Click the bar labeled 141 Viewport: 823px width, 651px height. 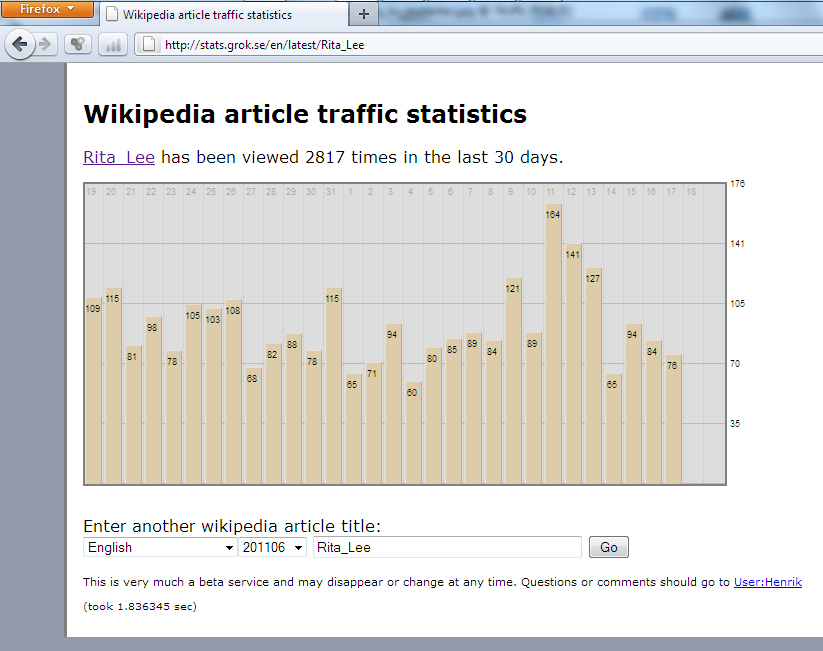coord(573,365)
